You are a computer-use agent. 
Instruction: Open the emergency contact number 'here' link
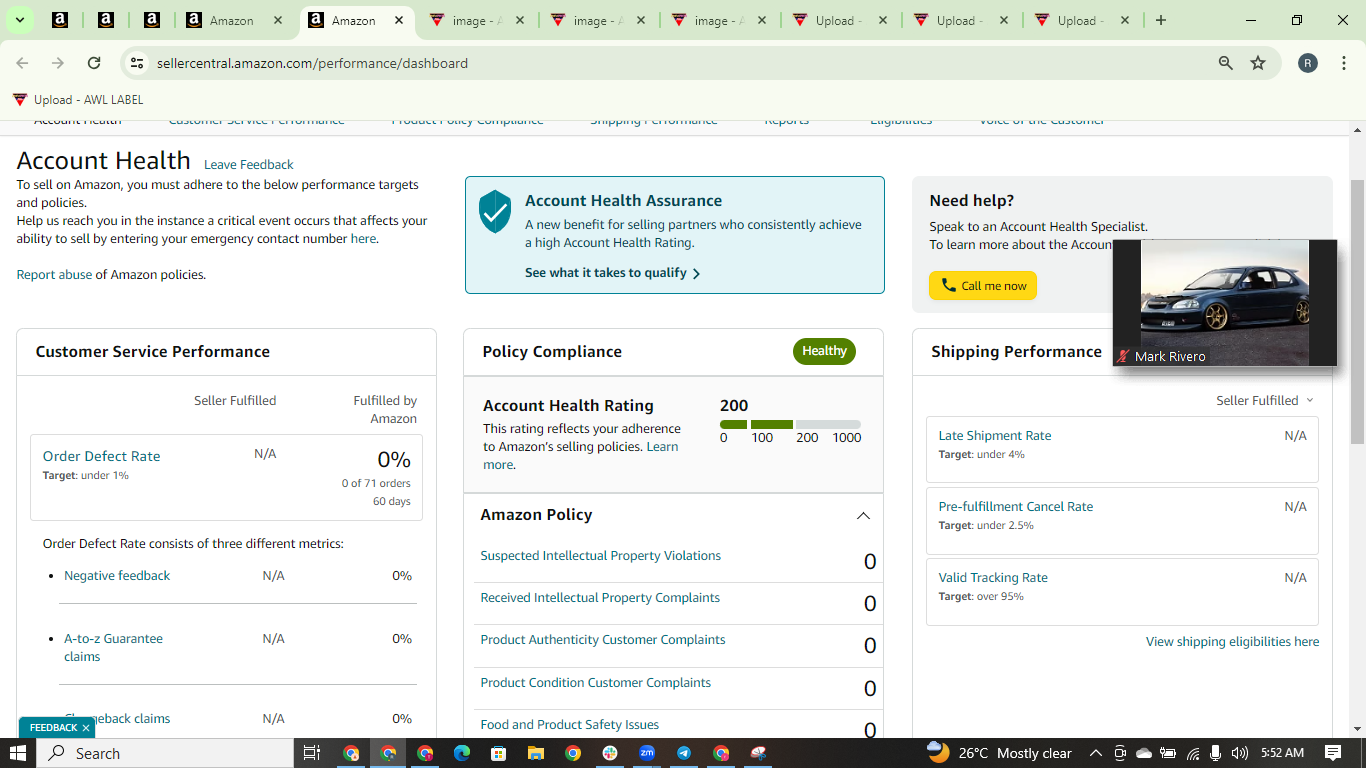pyautogui.click(x=363, y=239)
